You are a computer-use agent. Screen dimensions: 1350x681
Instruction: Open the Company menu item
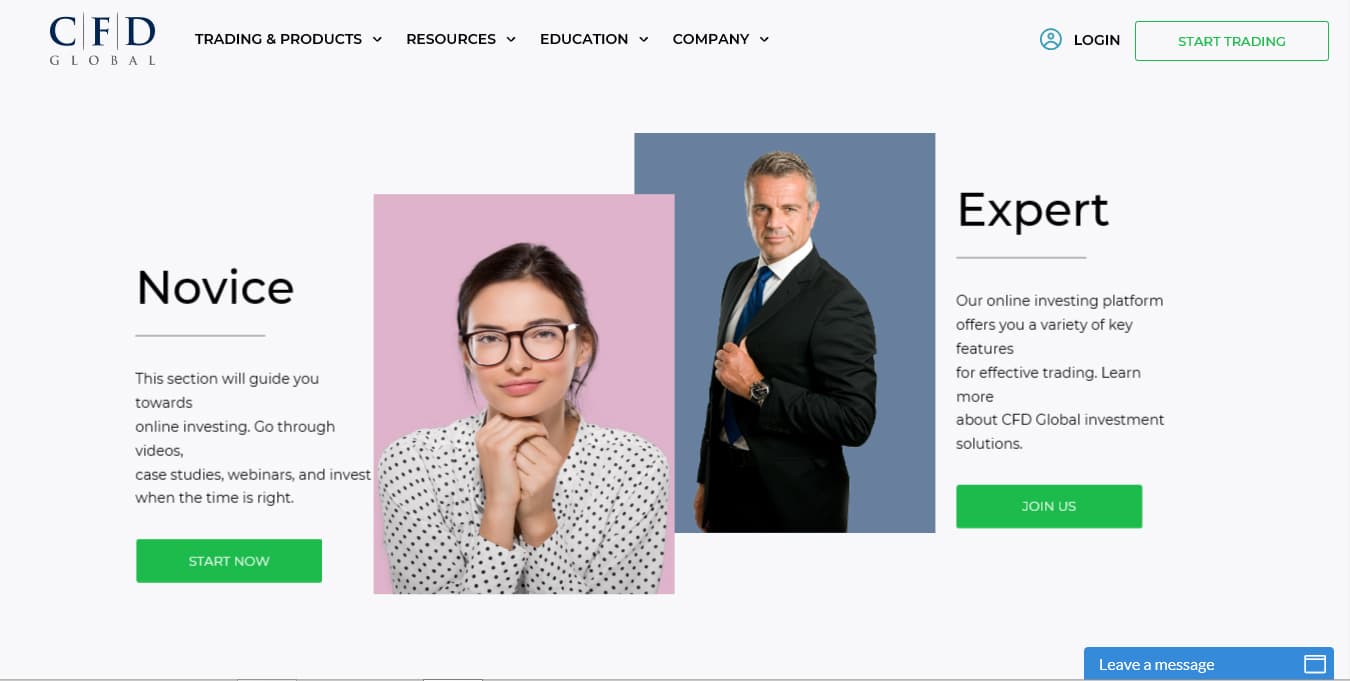click(711, 39)
